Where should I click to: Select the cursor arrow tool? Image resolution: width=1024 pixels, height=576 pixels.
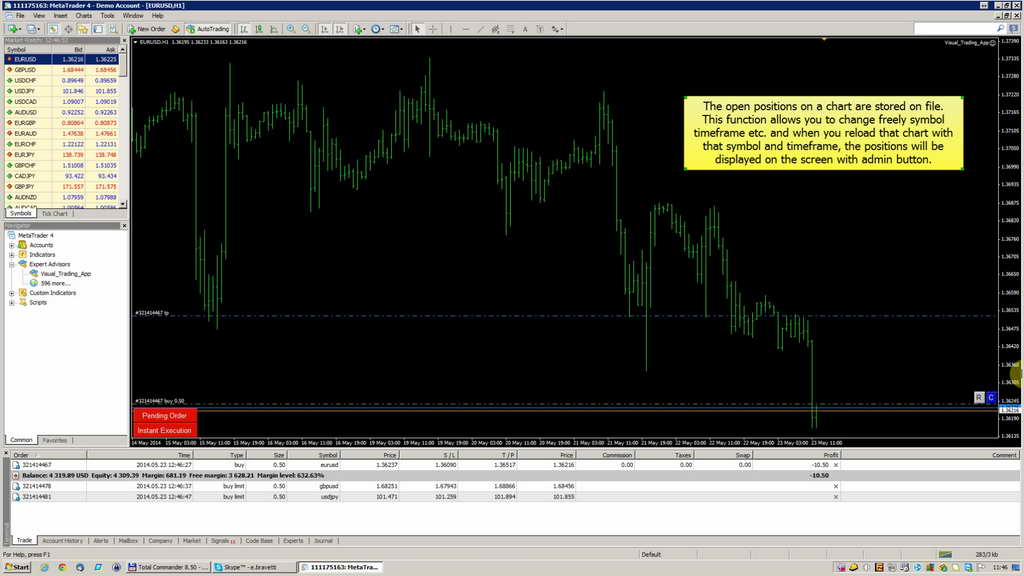click(417, 29)
